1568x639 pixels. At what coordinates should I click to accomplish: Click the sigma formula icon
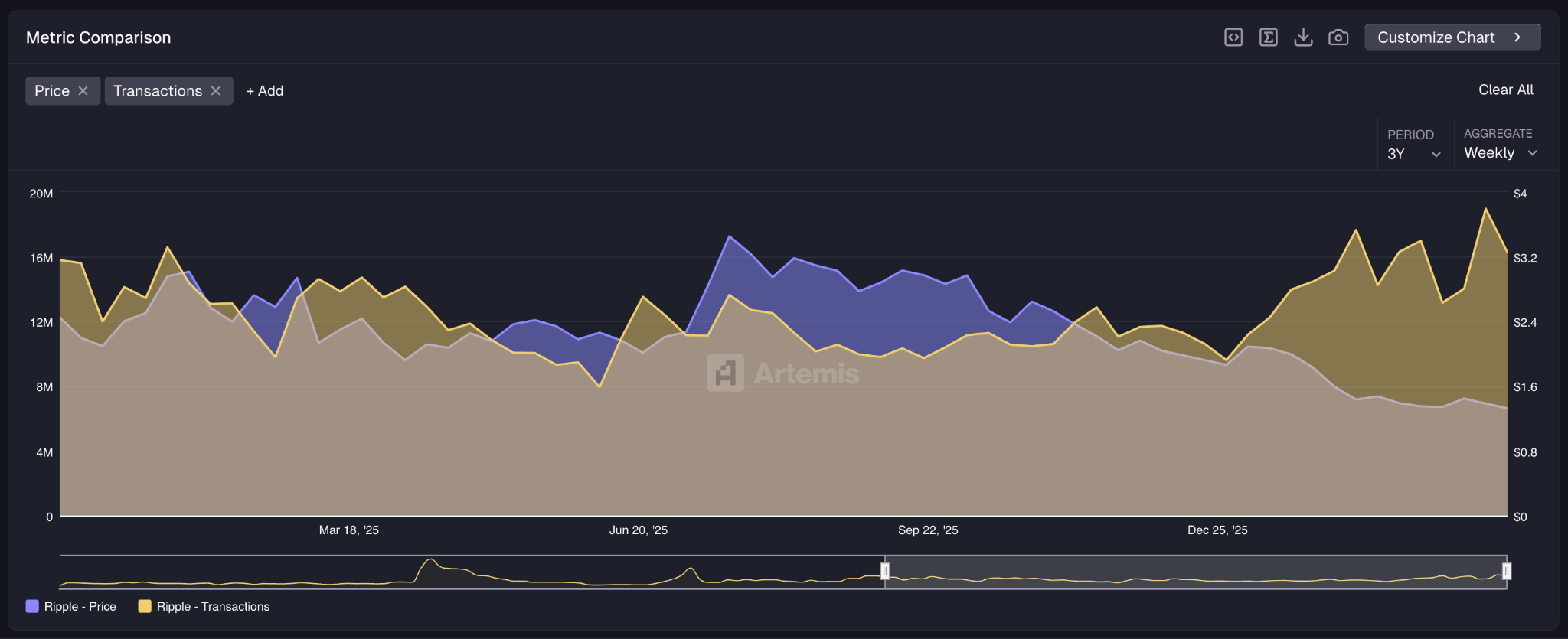point(1269,37)
